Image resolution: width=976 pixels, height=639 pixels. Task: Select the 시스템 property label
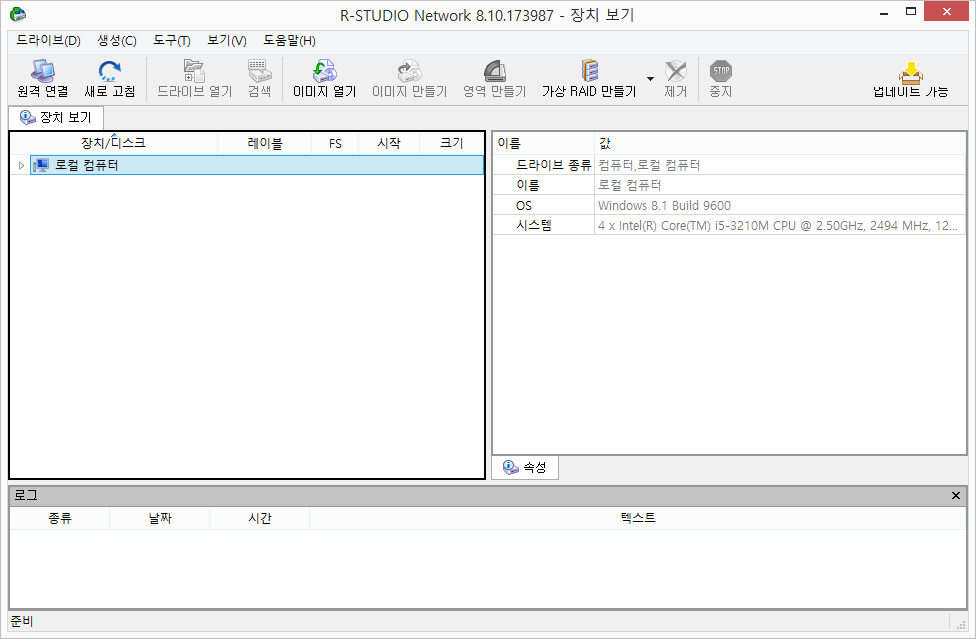click(x=533, y=225)
